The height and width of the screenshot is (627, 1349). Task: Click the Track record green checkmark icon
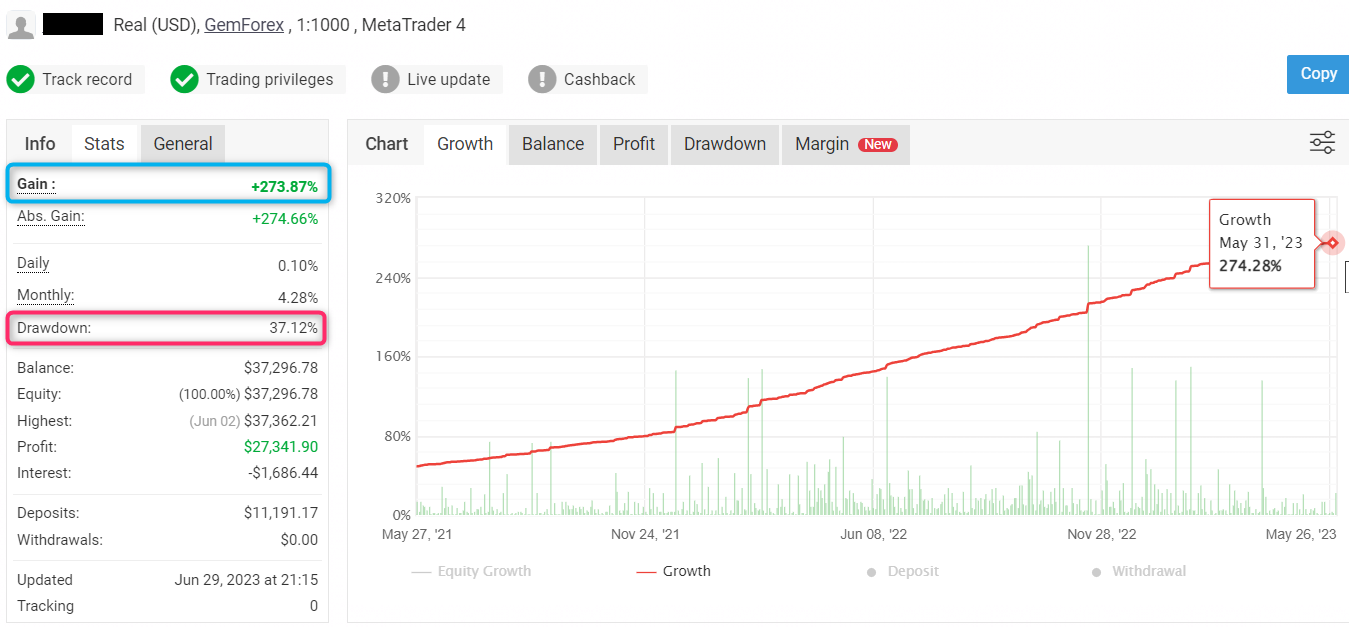(x=21, y=79)
